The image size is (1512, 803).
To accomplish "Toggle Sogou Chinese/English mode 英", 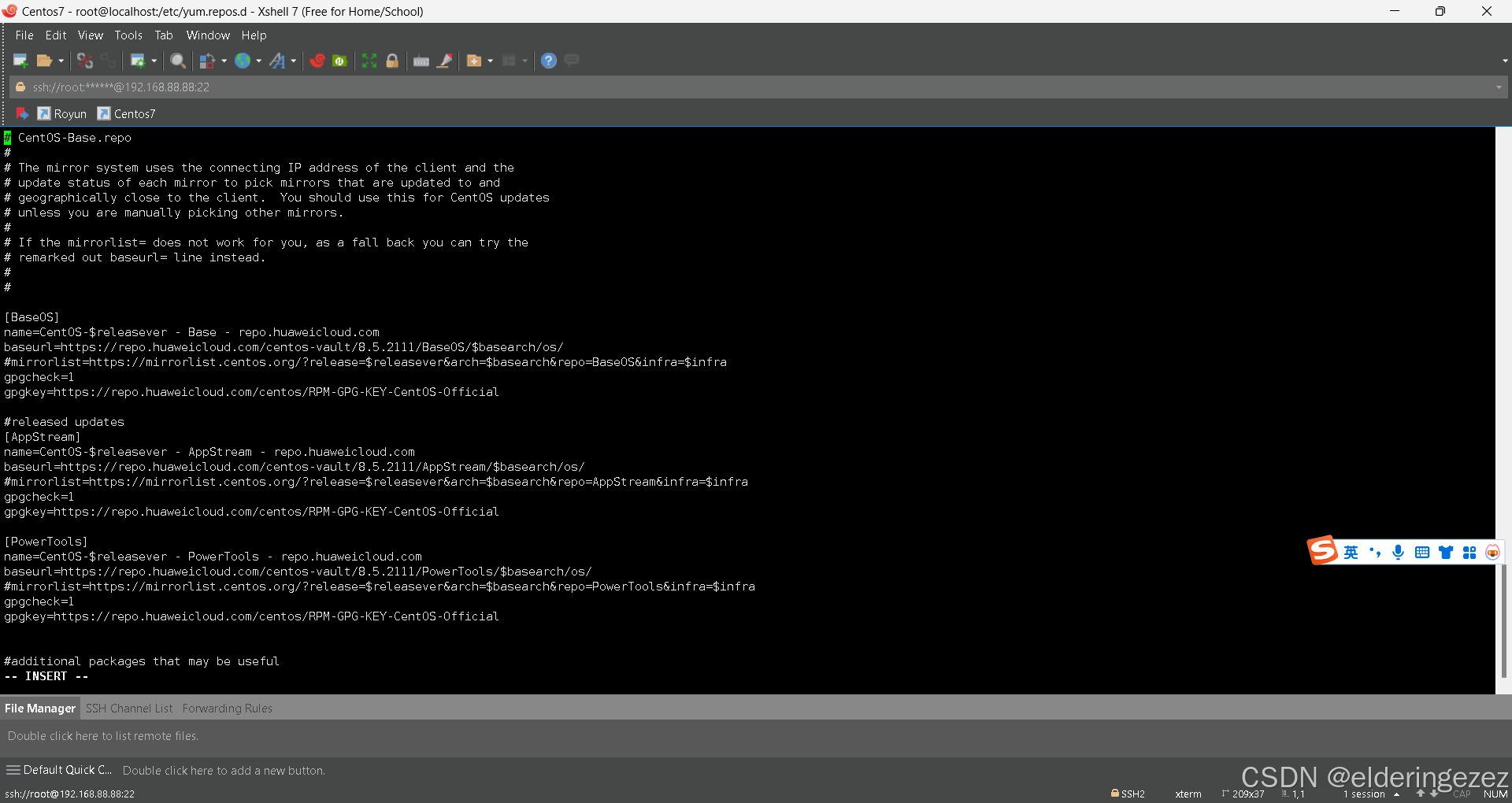I will coord(1351,553).
